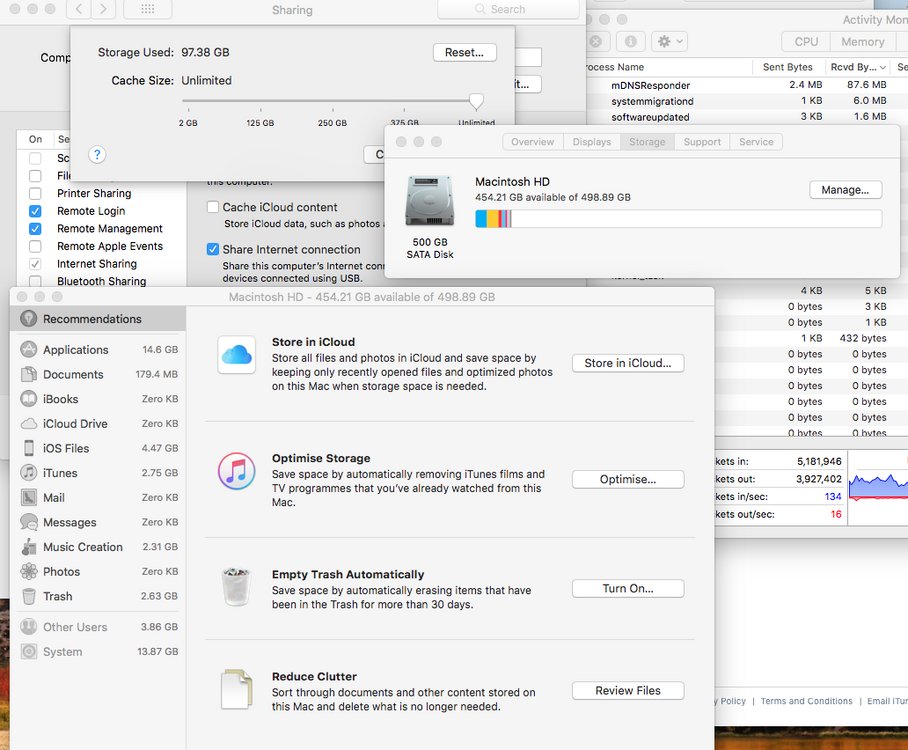Open Activity Monitor gear action dropdown

pyautogui.click(x=669, y=42)
